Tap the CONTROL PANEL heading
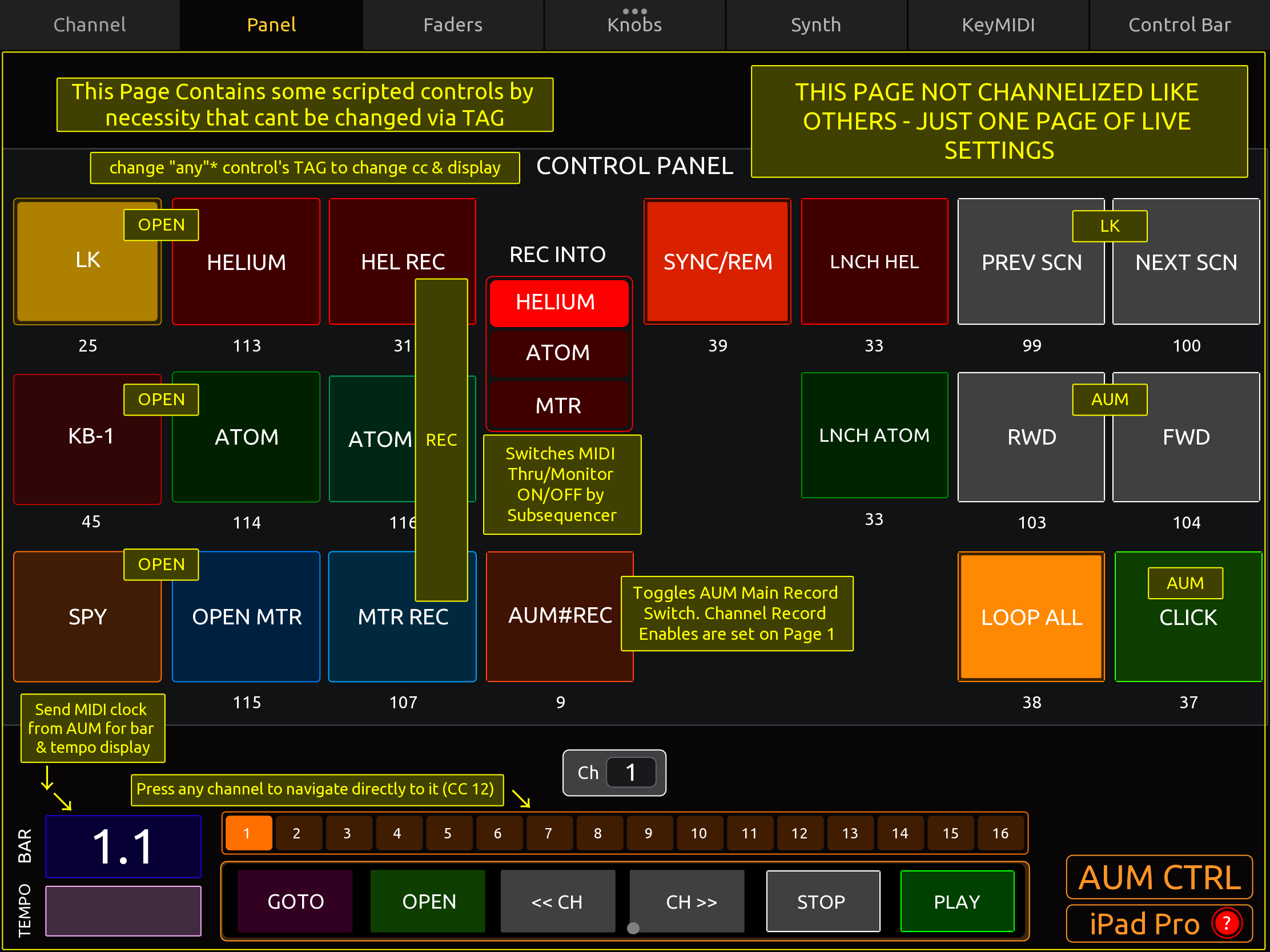1270x952 pixels. (x=634, y=166)
